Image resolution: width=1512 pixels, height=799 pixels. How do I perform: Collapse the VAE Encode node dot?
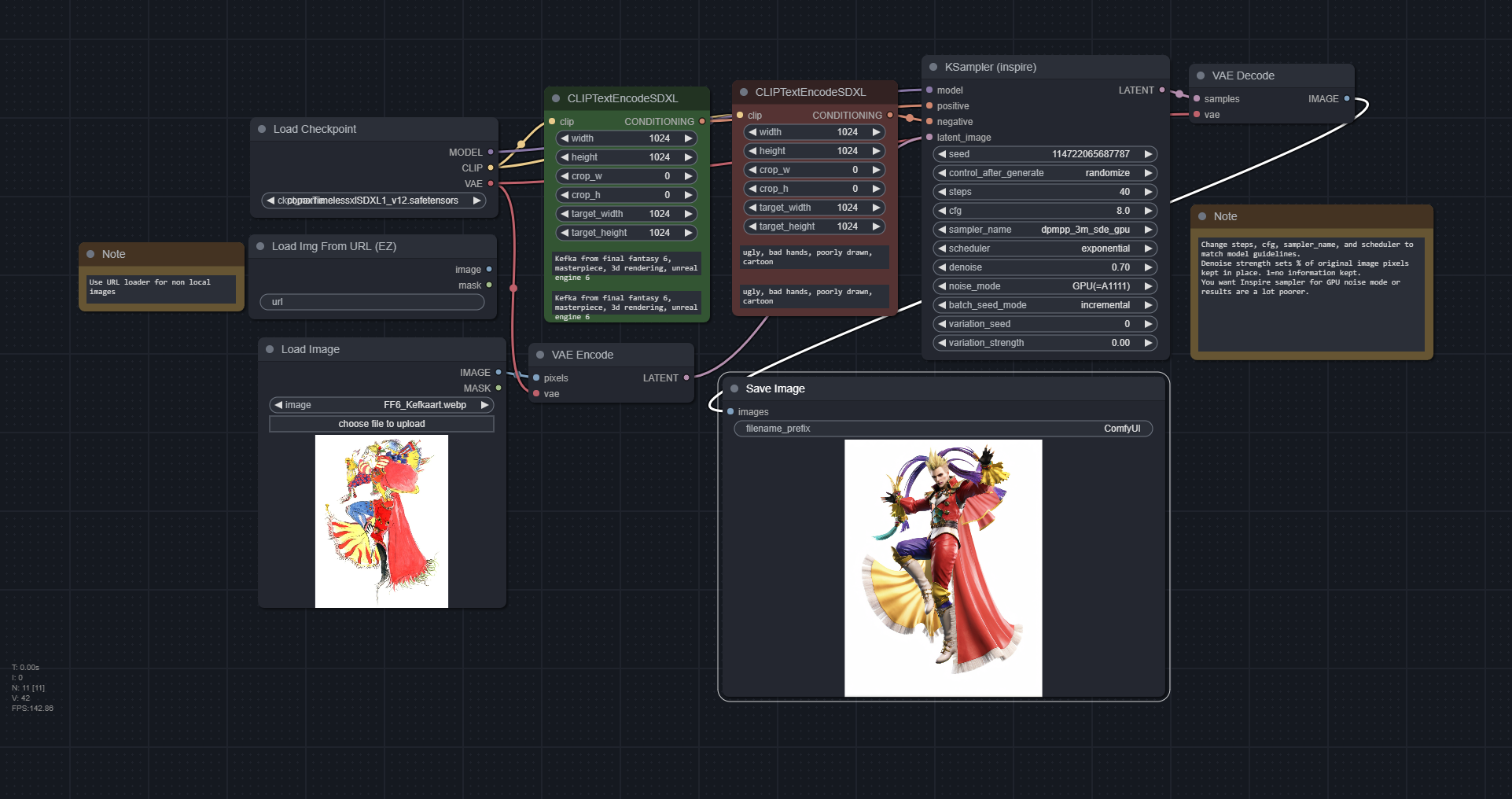tap(540, 355)
